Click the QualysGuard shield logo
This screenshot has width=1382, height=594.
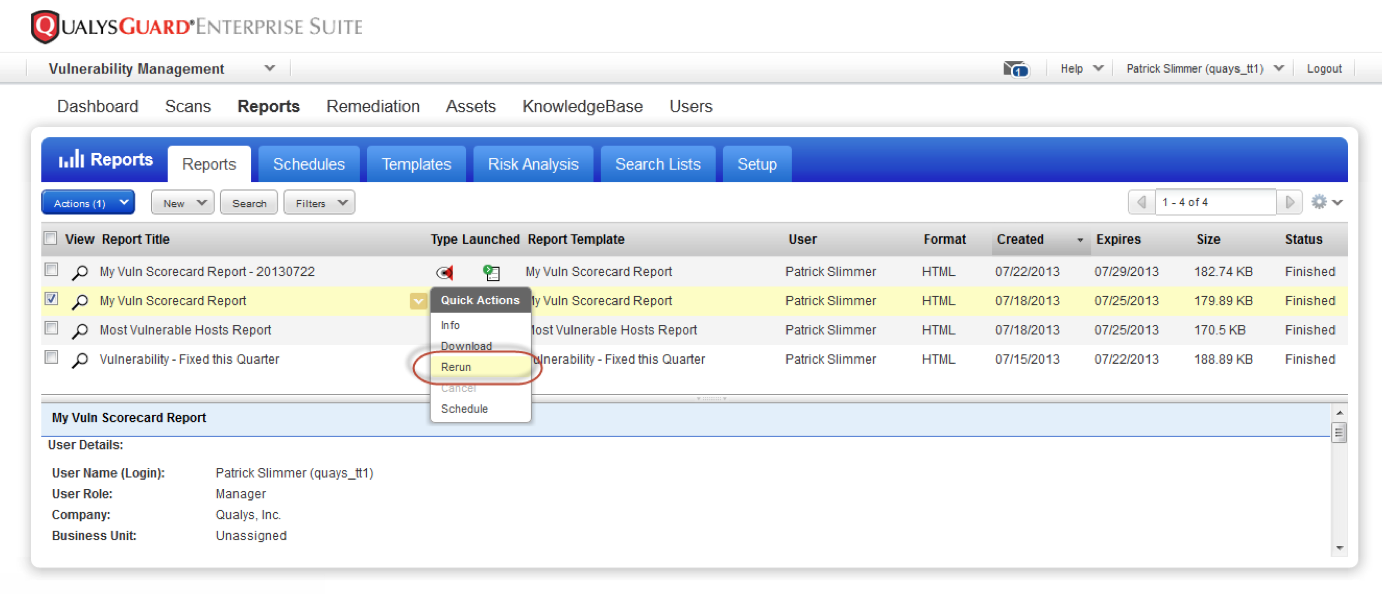[46, 27]
